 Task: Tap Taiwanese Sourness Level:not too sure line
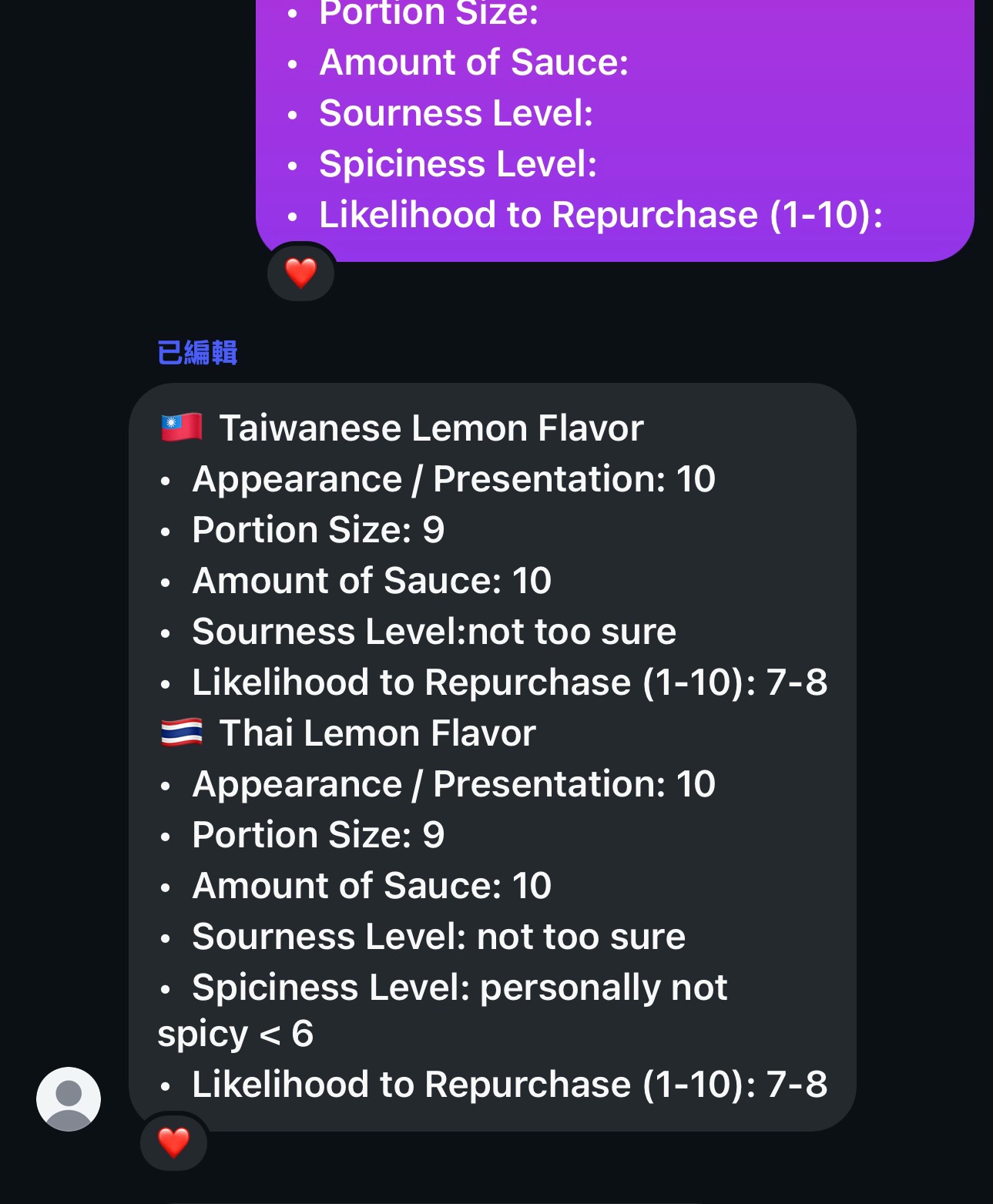(x=434, y=632)
